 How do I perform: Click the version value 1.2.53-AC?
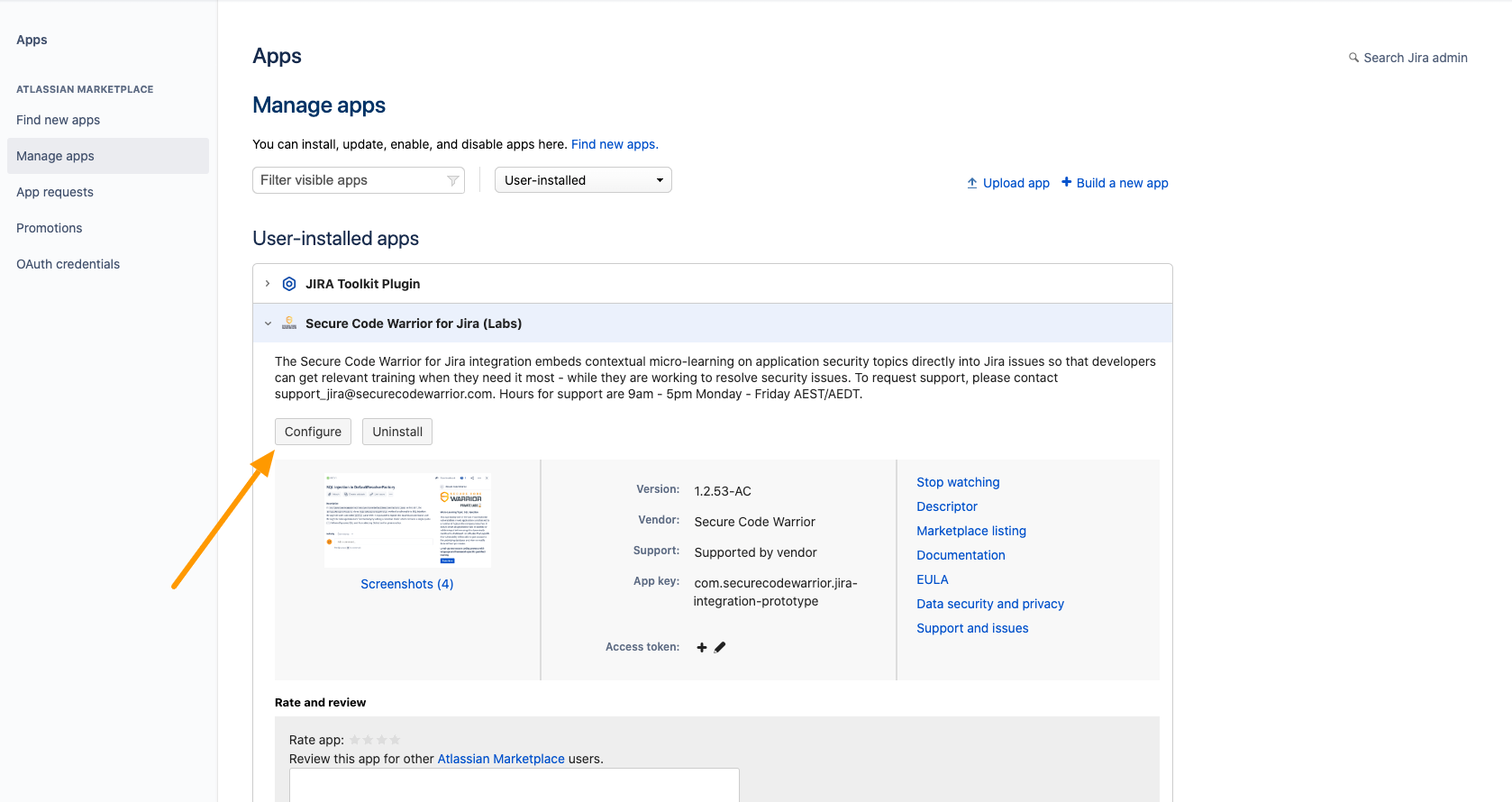coord(723,491)
